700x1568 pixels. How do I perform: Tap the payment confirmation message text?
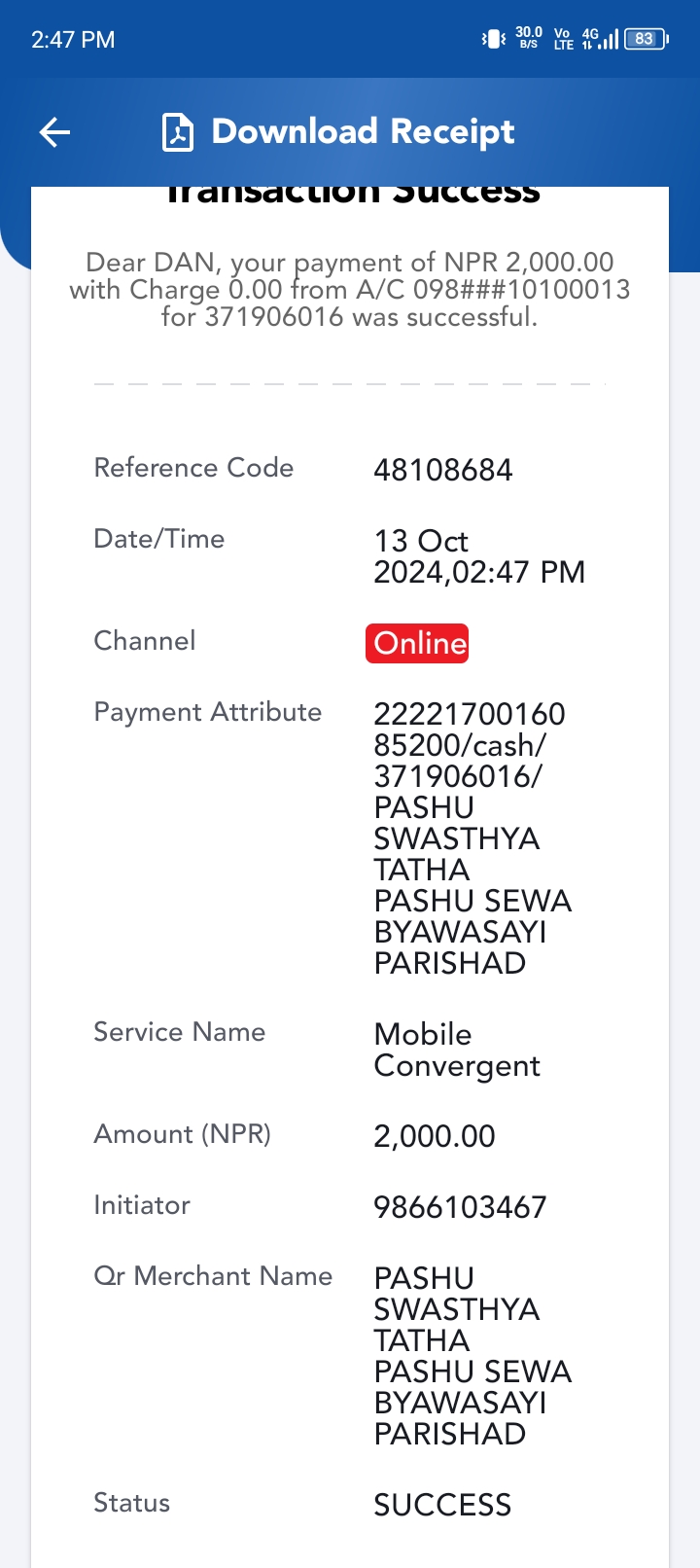tap(350, 290)
